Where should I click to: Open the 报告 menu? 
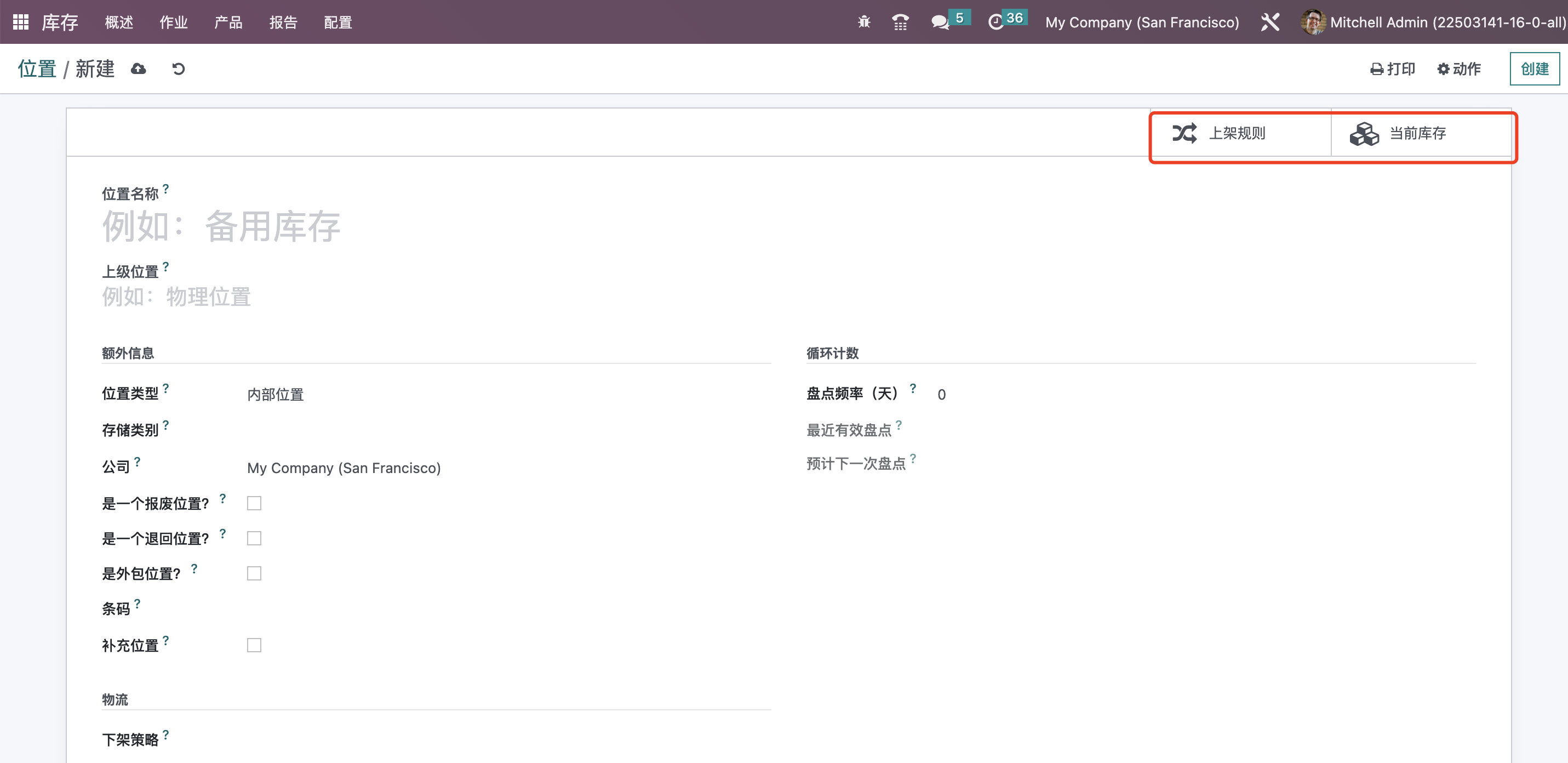pos(283,22)
